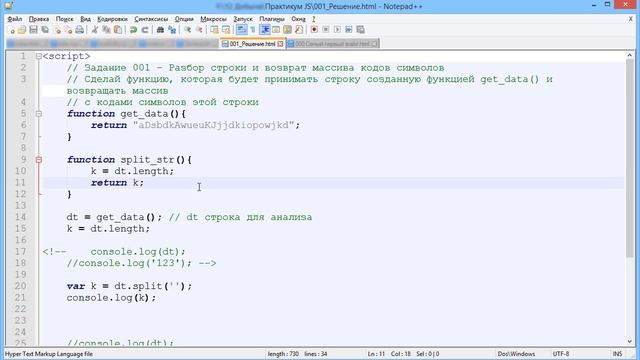Click the Stop macro recording icon
The width and height of the screenshot is (640, 360).
(326, 30)
